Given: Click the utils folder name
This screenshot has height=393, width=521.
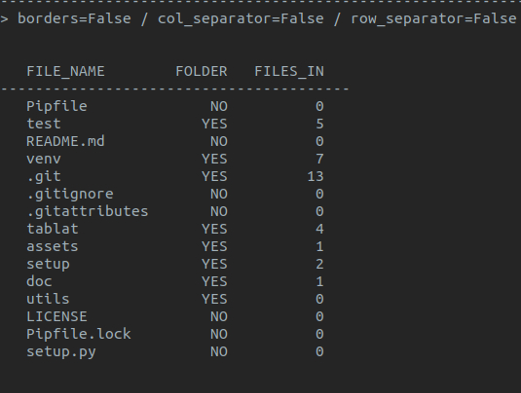Looking at the screenshot, I should [48, 299].
